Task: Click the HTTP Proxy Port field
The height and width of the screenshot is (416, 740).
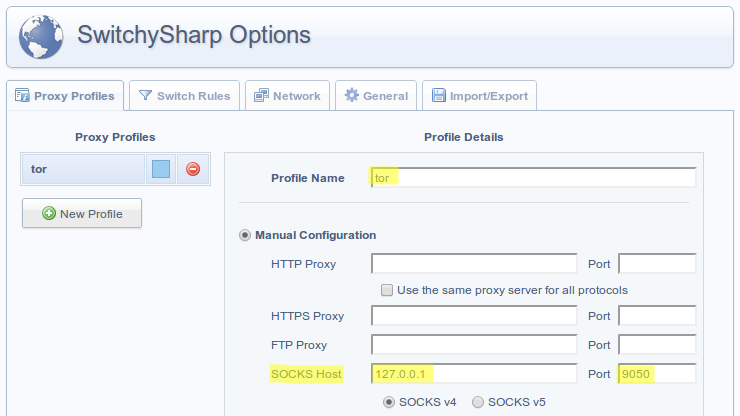Action: (657, 263)
